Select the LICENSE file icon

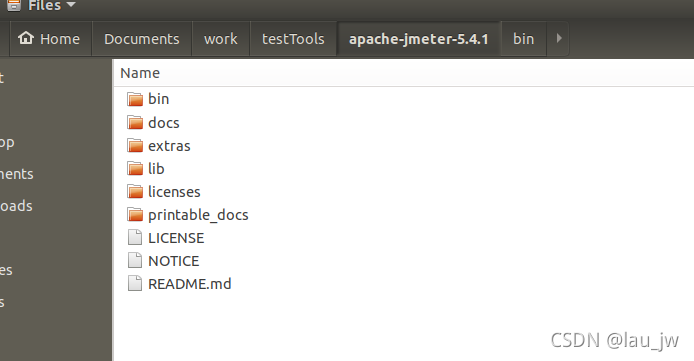tap(135, 238)
